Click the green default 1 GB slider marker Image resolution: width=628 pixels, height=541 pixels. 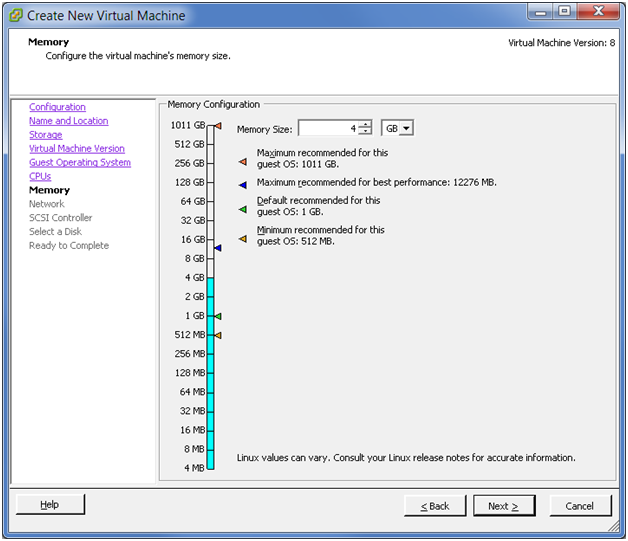tap(218, 316)
